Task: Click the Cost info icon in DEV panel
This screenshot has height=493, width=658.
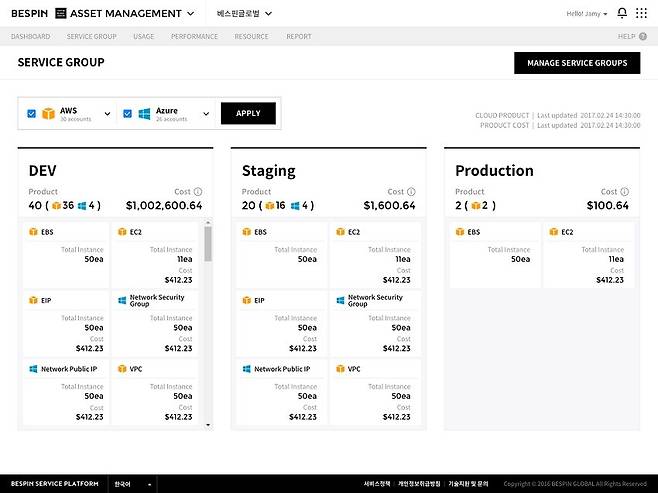Action: point(198,192)
